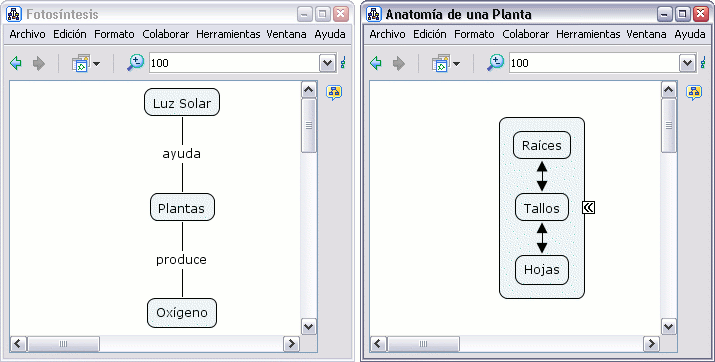Open the zoom level dropdown in Fotosíntesis

(327, 63)
